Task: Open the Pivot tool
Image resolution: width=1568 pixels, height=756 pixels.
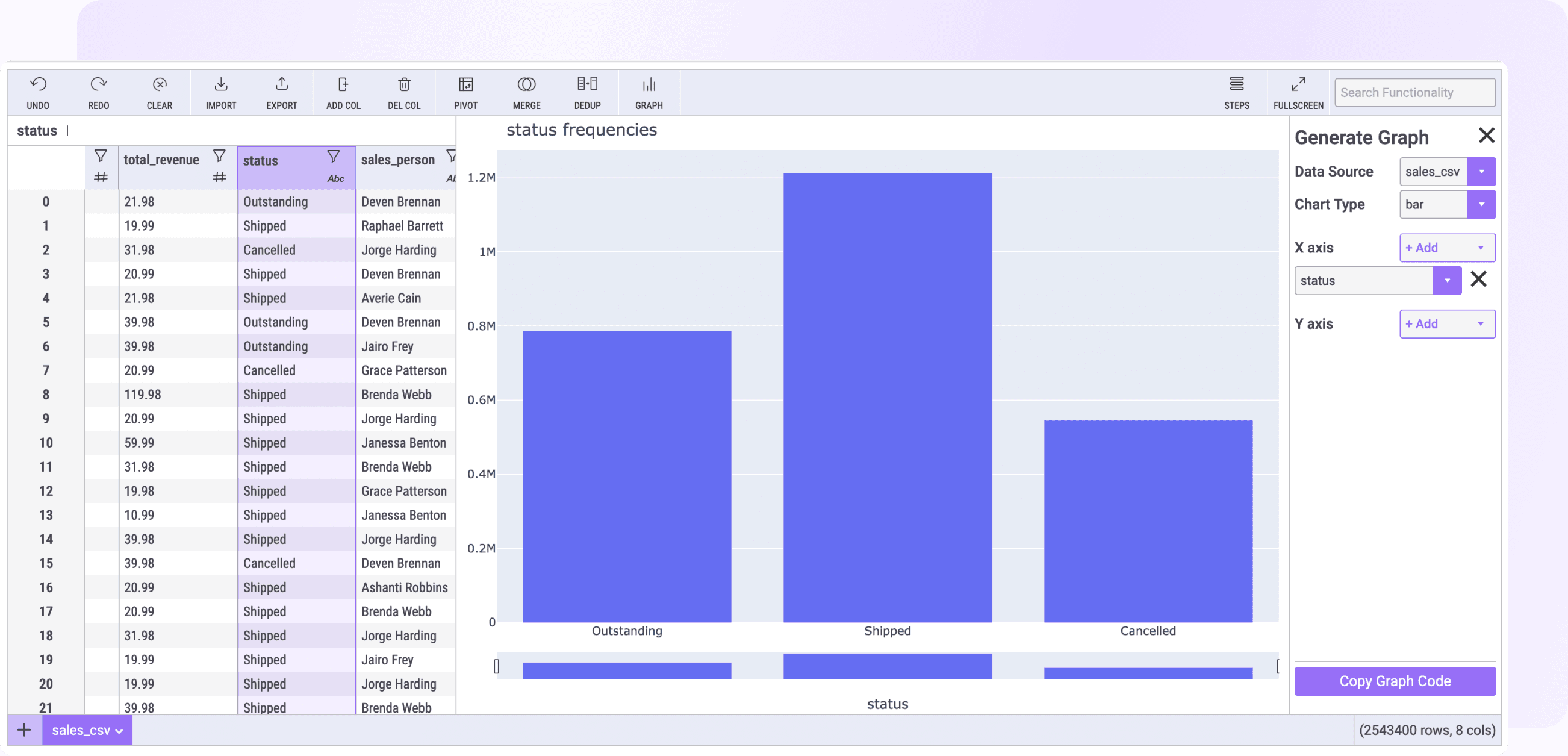Action: tap(465, 92)
